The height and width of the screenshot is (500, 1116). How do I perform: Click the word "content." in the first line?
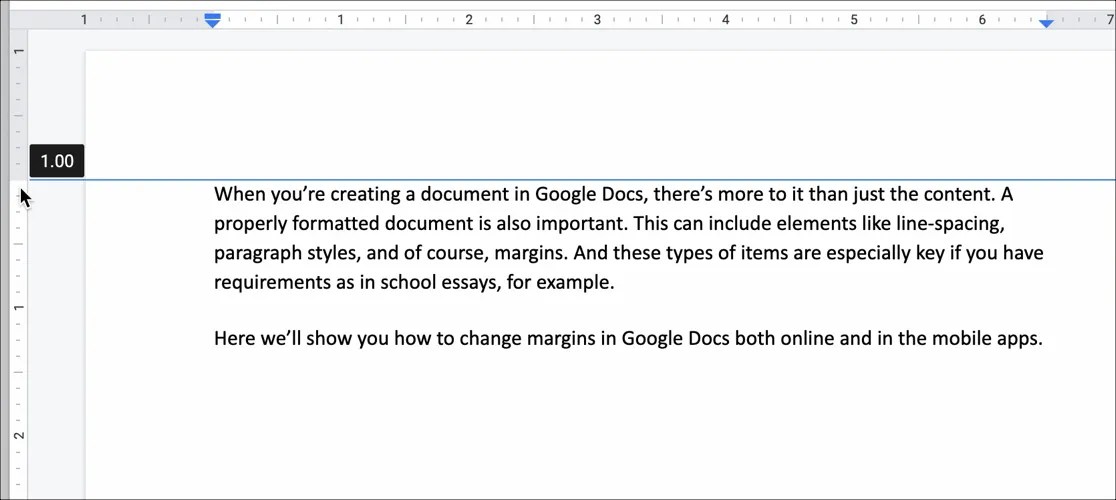(963, 194)
